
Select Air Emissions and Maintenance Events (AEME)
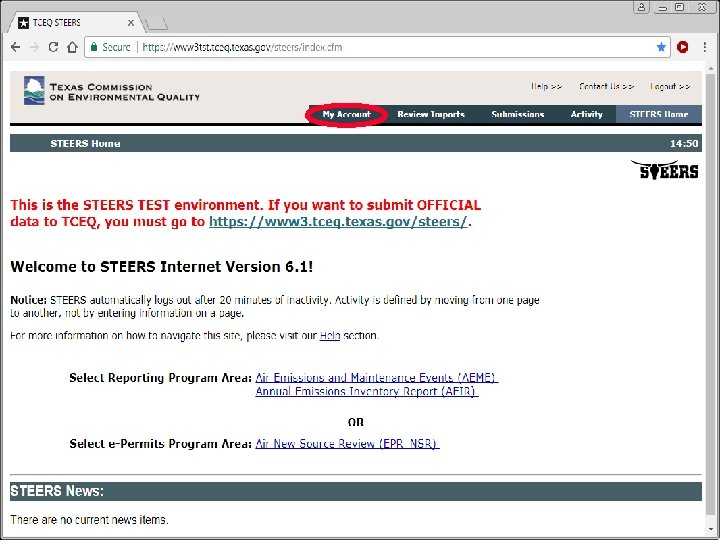[x=377, y=377]
